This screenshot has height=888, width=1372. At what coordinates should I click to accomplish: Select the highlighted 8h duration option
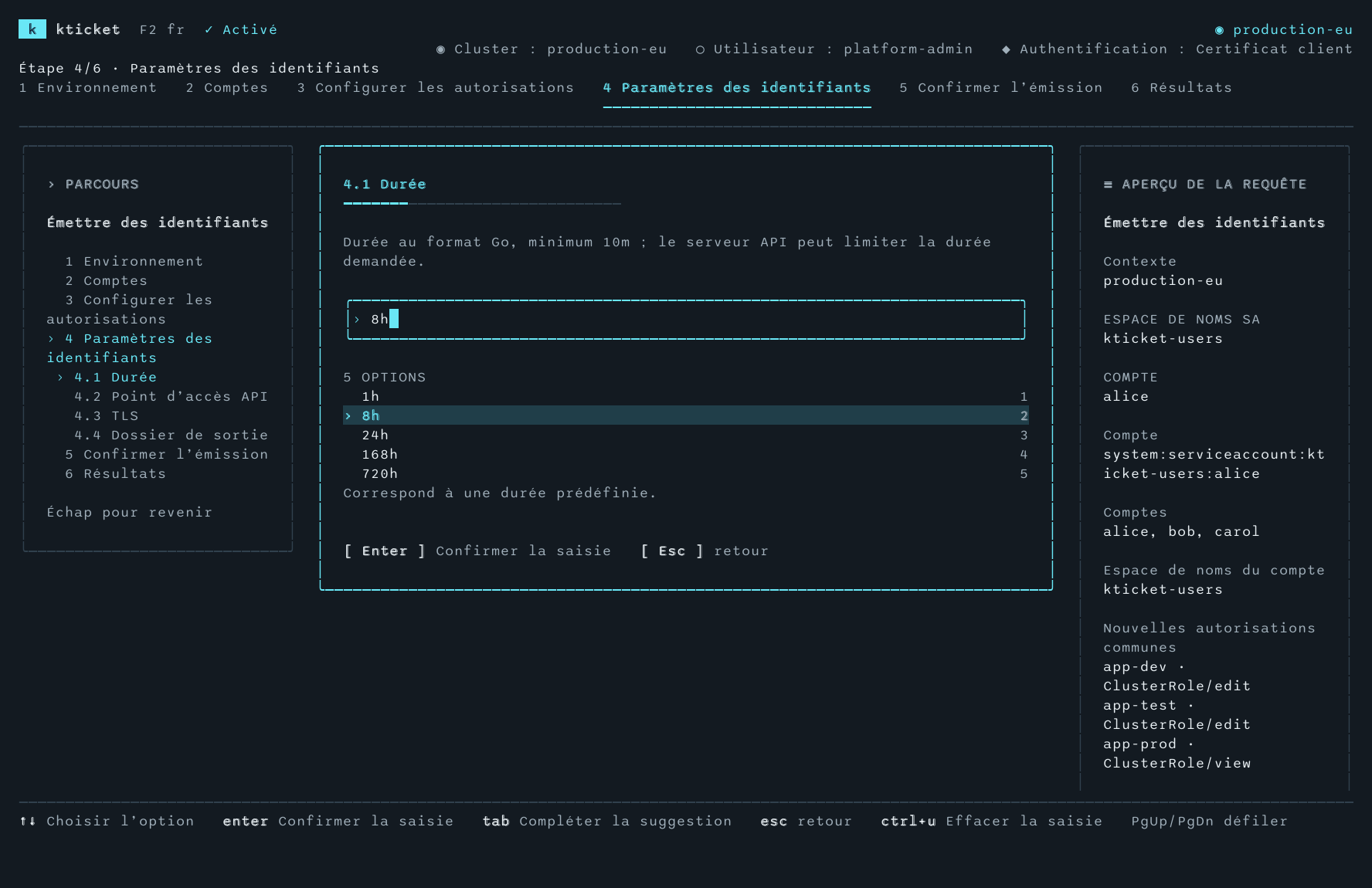pos(686,416)
